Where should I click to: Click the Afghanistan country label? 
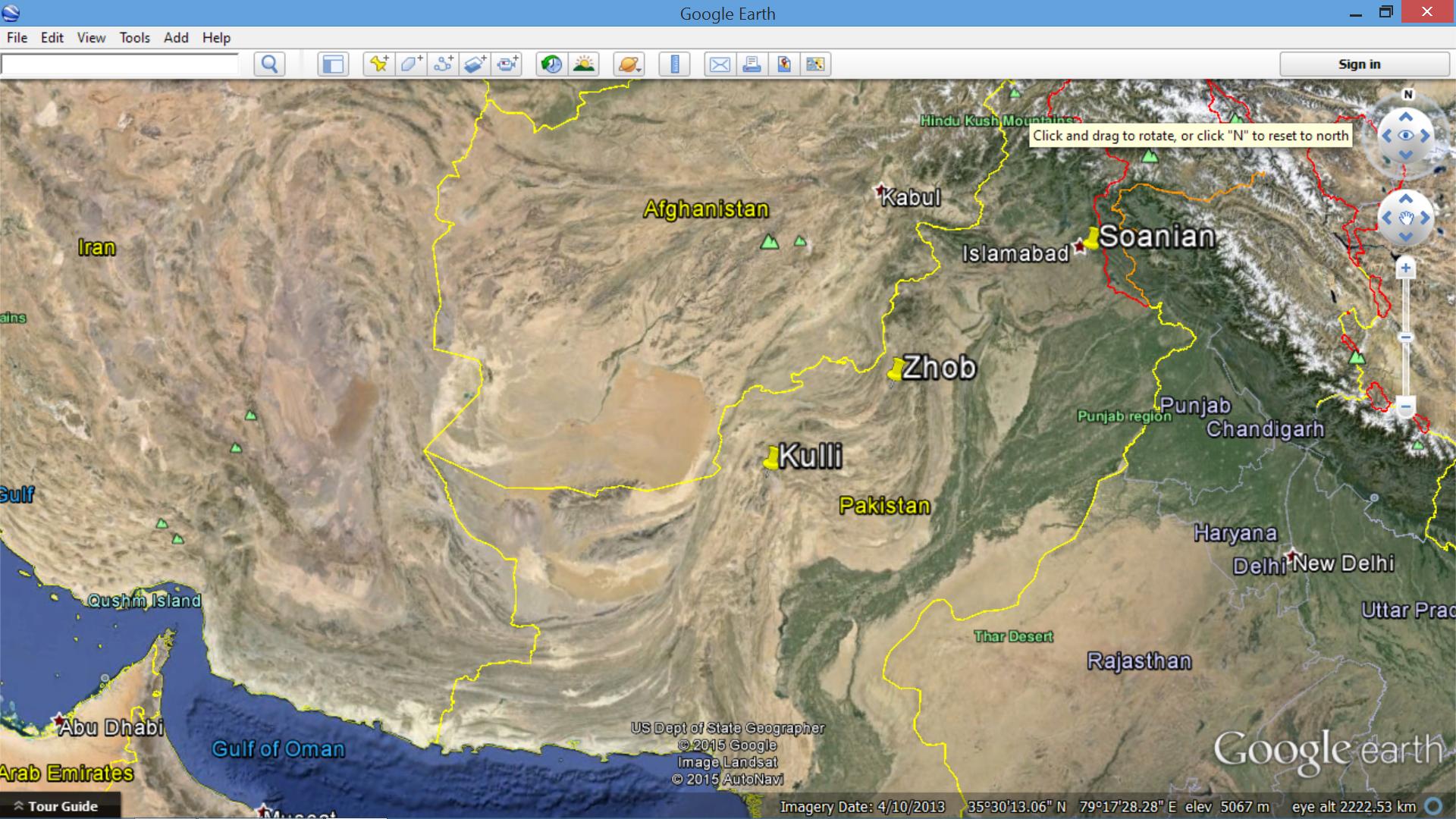(x=706, y=209)
